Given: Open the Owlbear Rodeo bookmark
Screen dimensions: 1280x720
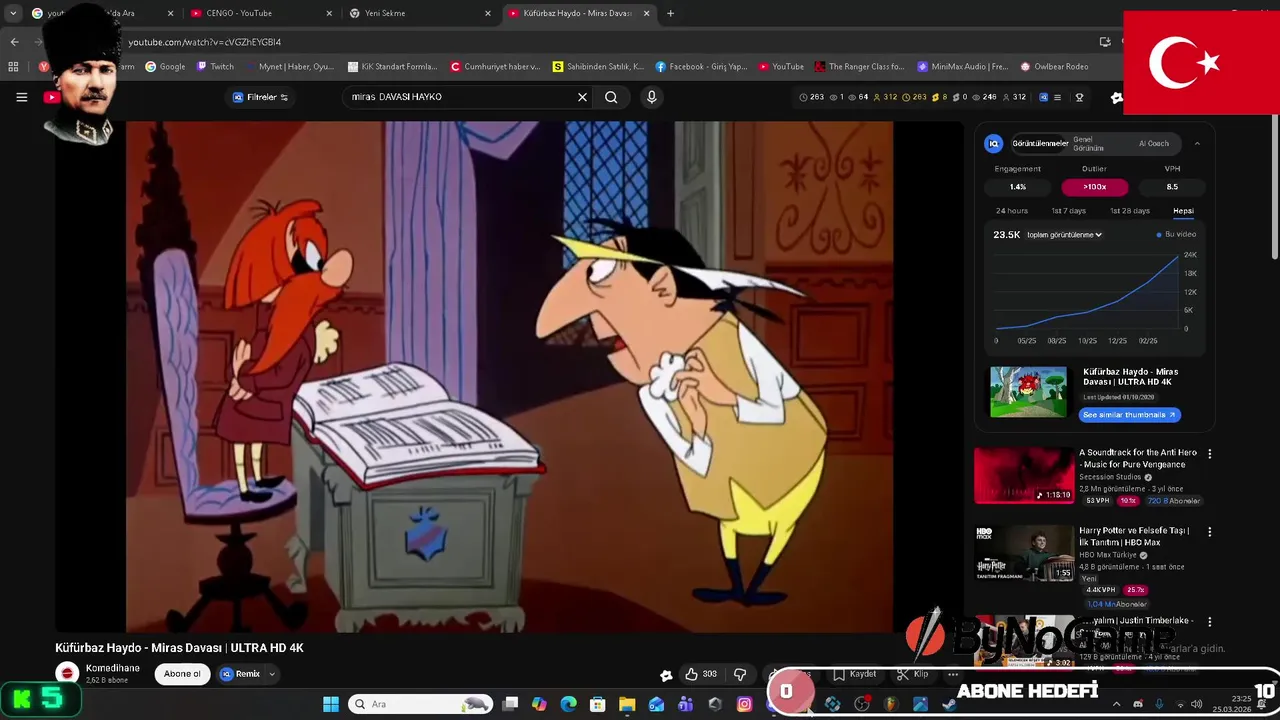Looking at the screenshot, I should pyautogui.click(x=1054, y=67).
